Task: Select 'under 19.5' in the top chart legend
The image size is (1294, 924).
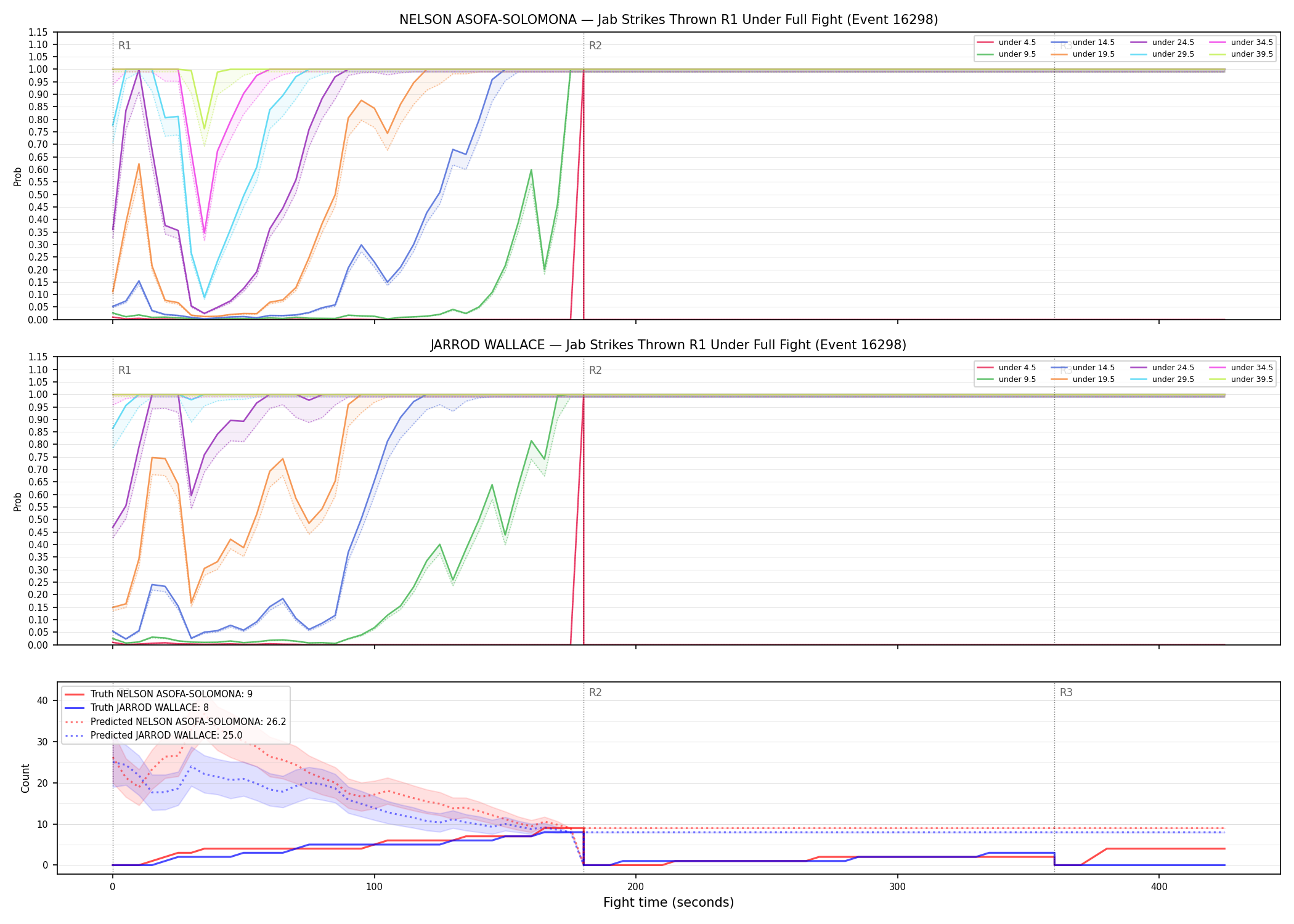Action: coord(1083,54)
